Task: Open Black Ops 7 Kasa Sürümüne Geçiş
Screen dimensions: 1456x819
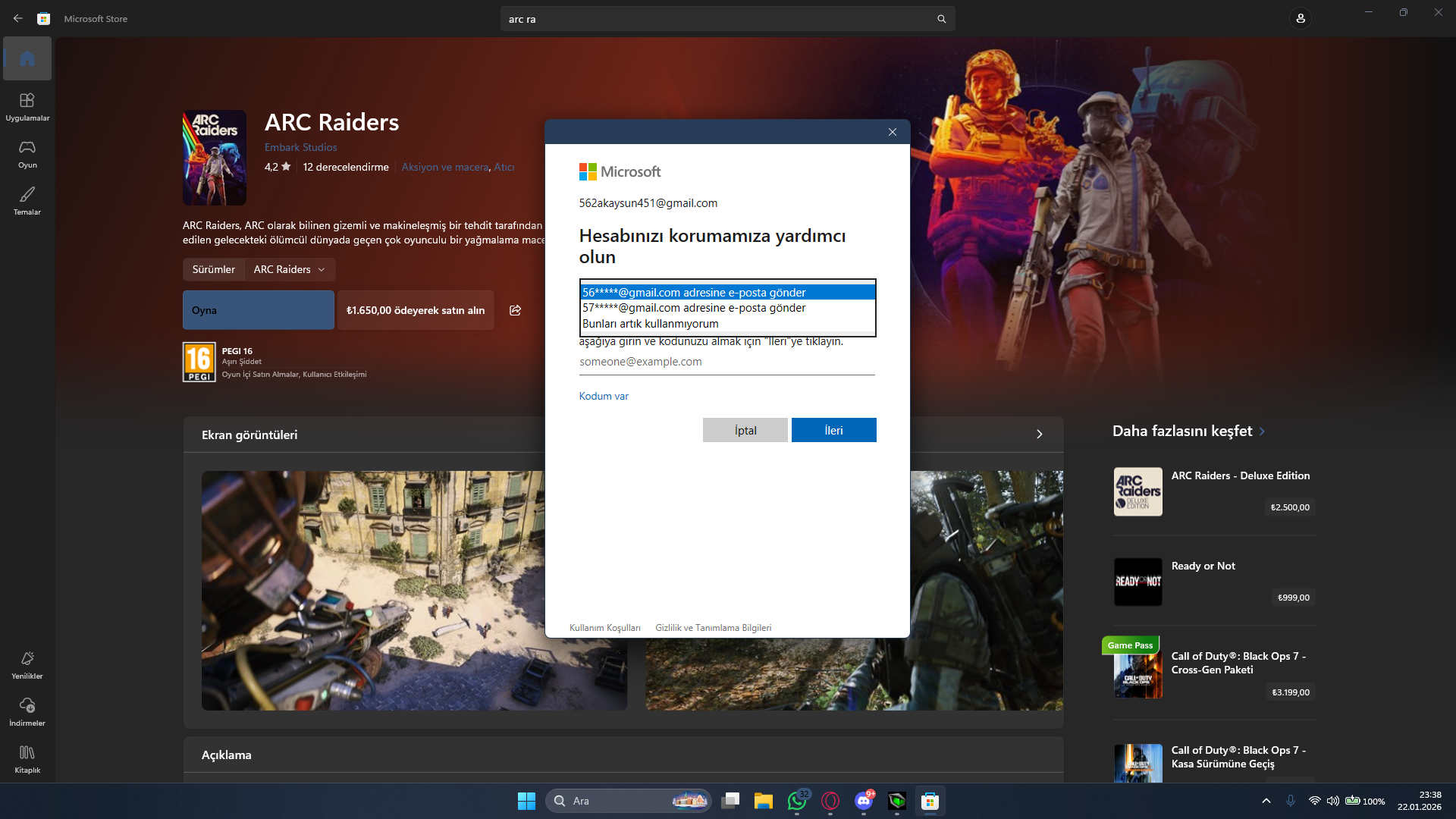Action: [1214, 761]
